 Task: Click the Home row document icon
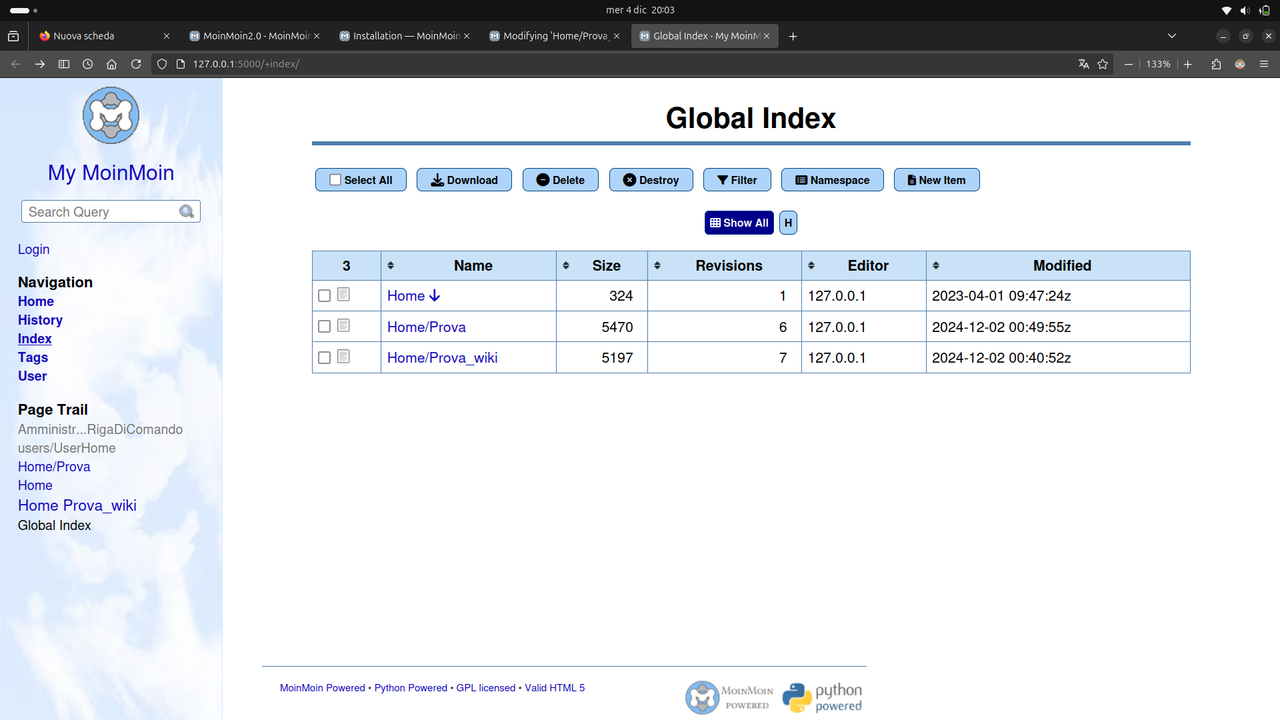pyautogui.click(x=344, y=295)
